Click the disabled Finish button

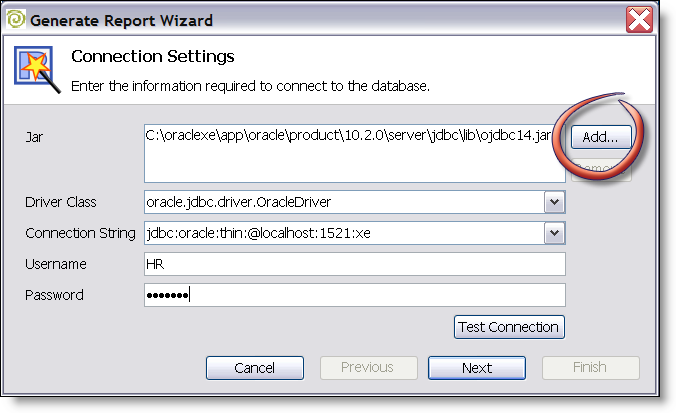(x=591, y=368)
